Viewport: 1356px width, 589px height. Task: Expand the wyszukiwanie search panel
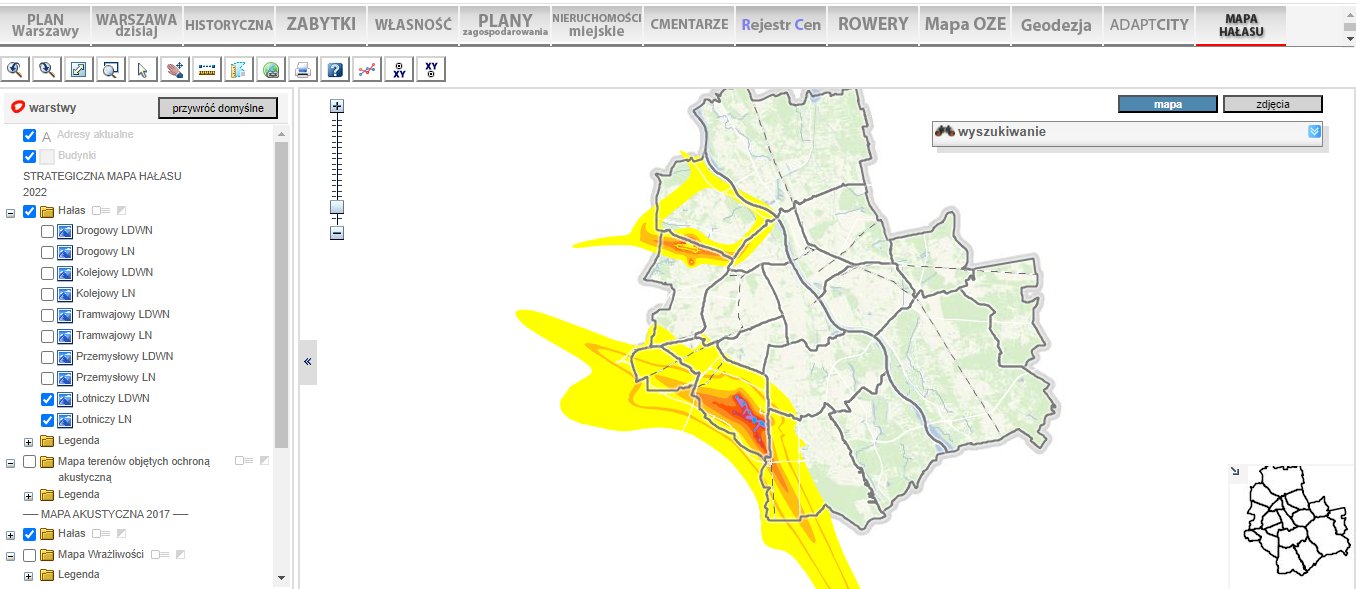tap(1315, 131)
